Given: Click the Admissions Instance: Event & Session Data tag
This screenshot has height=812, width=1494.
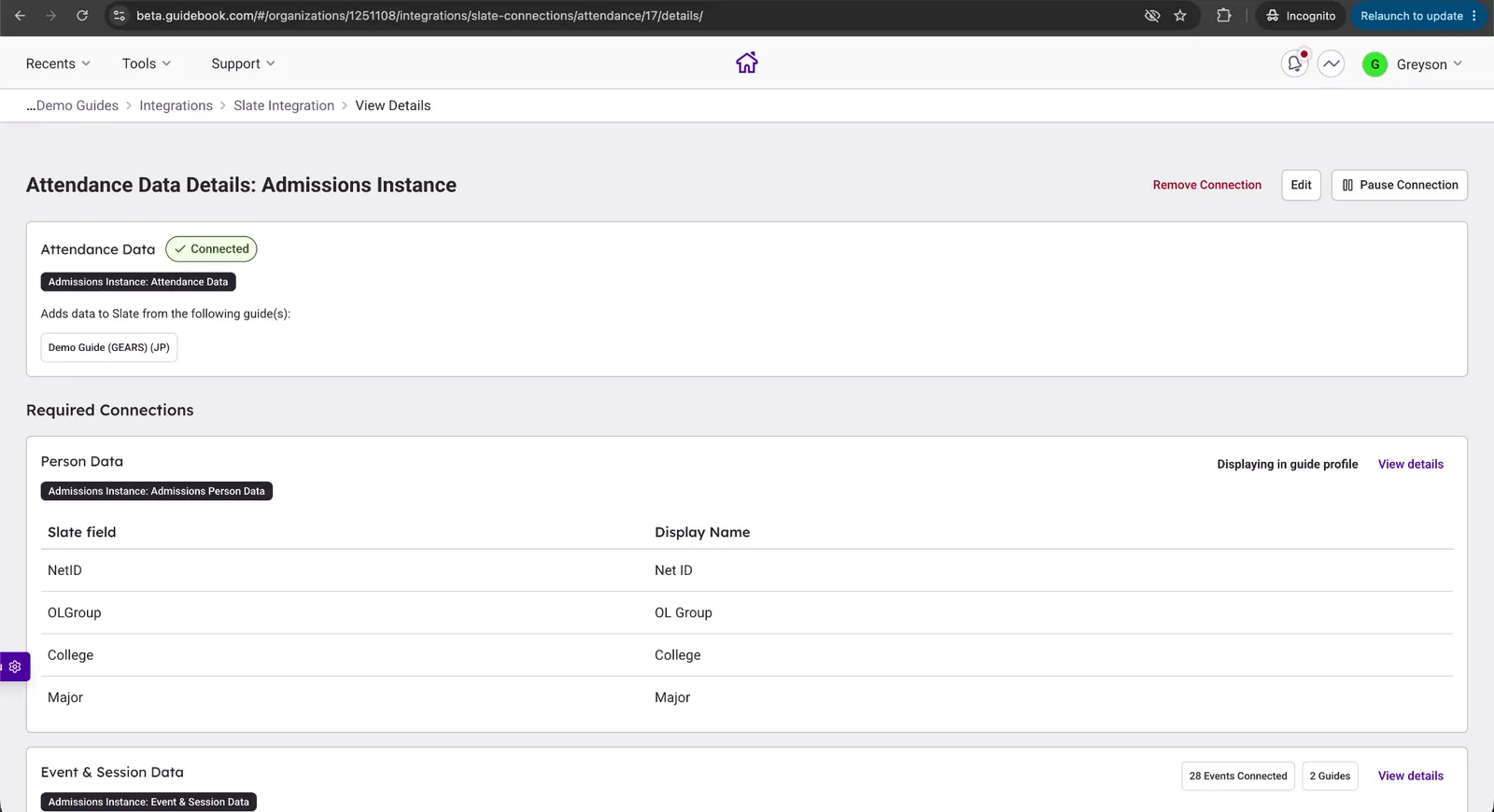Looking at the screenshot, I should [148, 802].
